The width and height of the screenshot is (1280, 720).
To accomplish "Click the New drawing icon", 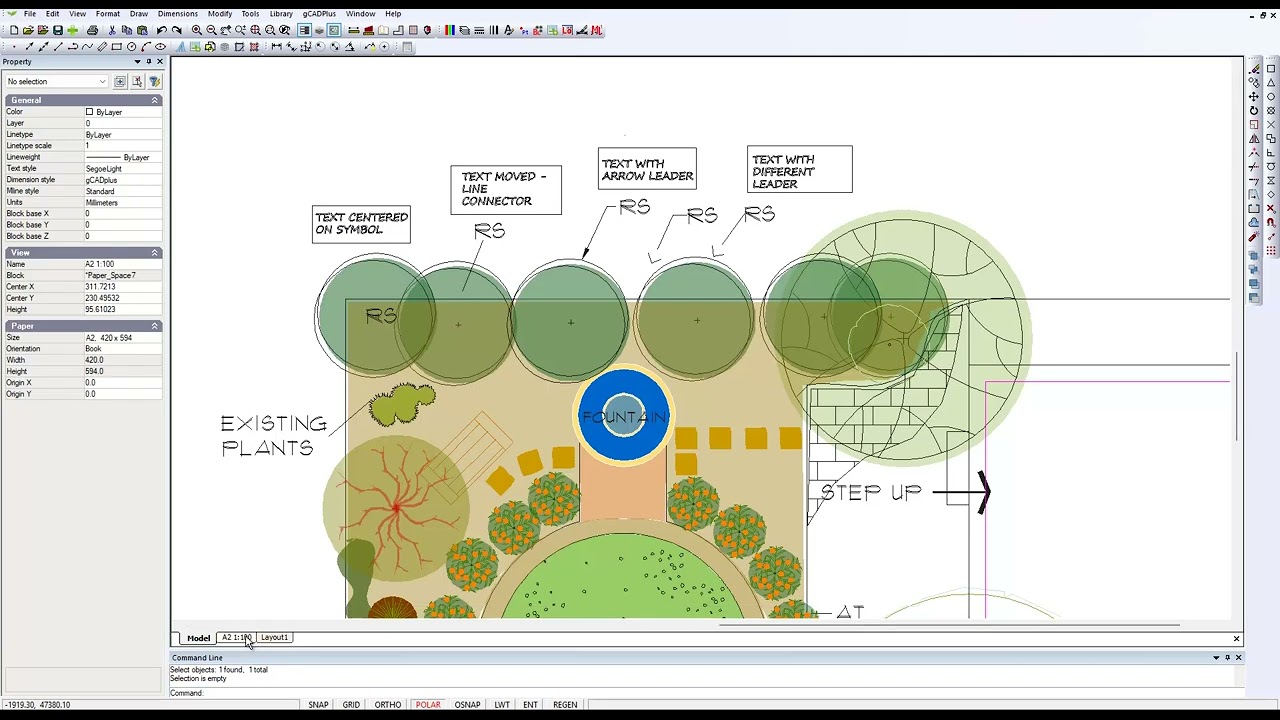I will (x=14, y=30).
